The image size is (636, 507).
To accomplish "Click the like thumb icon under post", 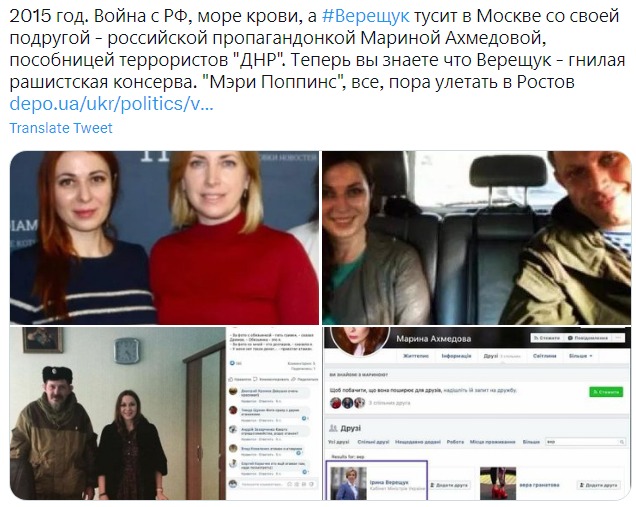I will coord(231,379).
